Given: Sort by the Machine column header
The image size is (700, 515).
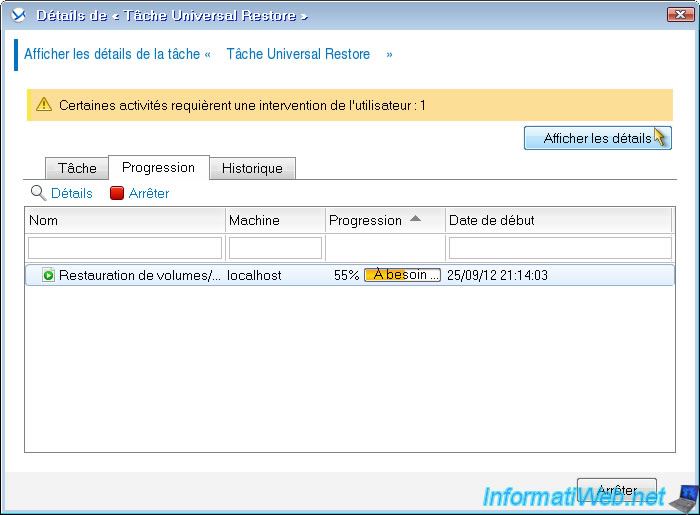Looking at the screenshot, I should pos(275,220).
